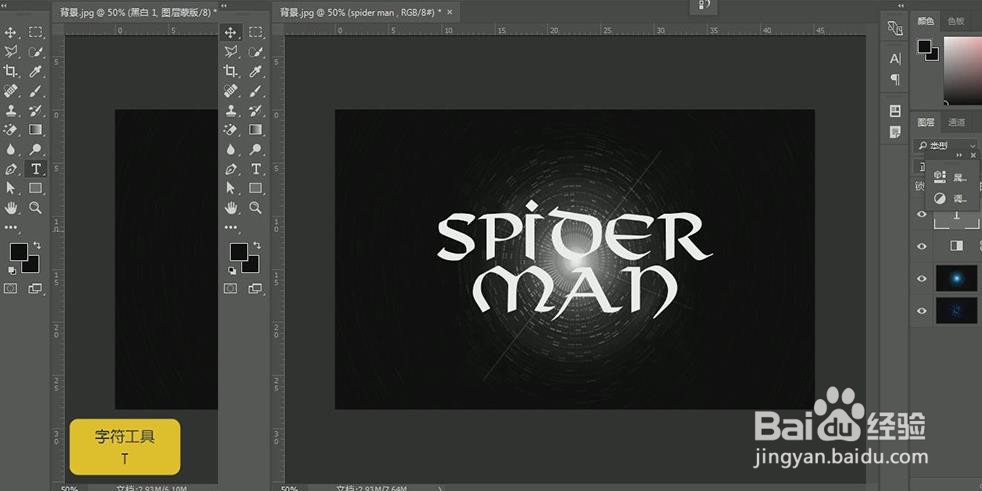982x491 pixels.
Task: Close the floating 属性/调整 panel
Action: click(973, 155)
